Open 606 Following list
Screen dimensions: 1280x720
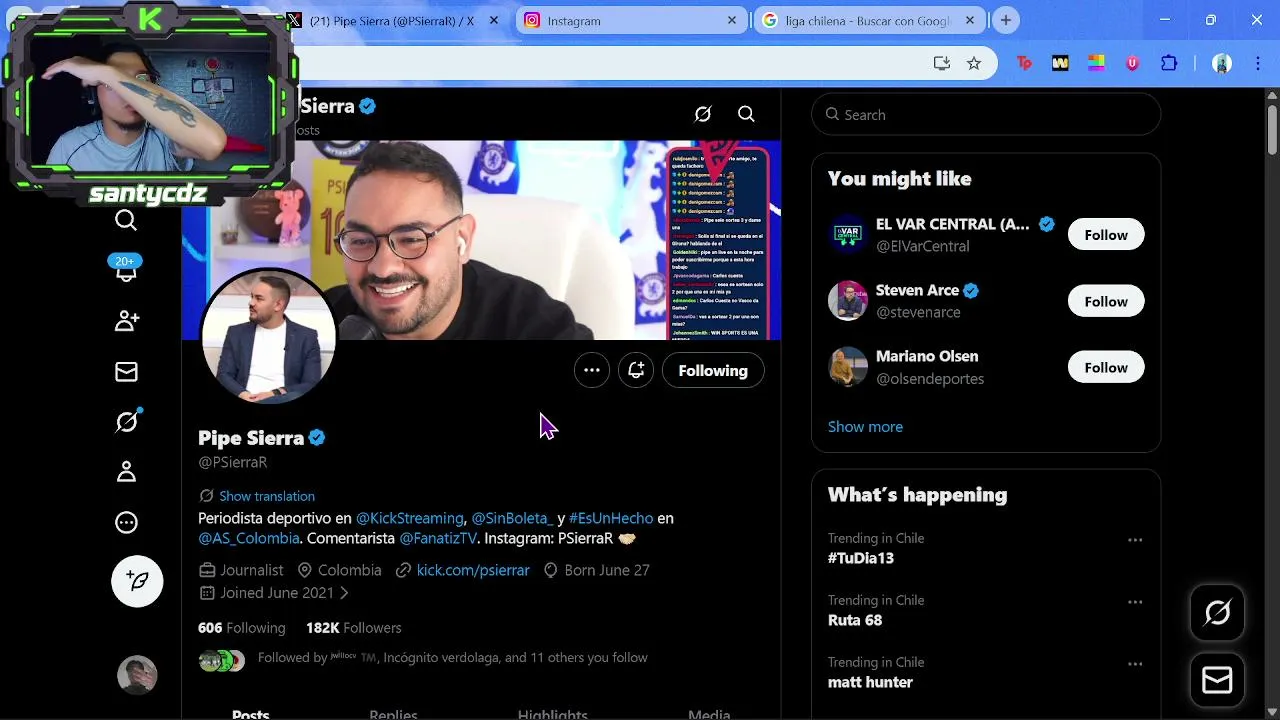coord(242,628)
